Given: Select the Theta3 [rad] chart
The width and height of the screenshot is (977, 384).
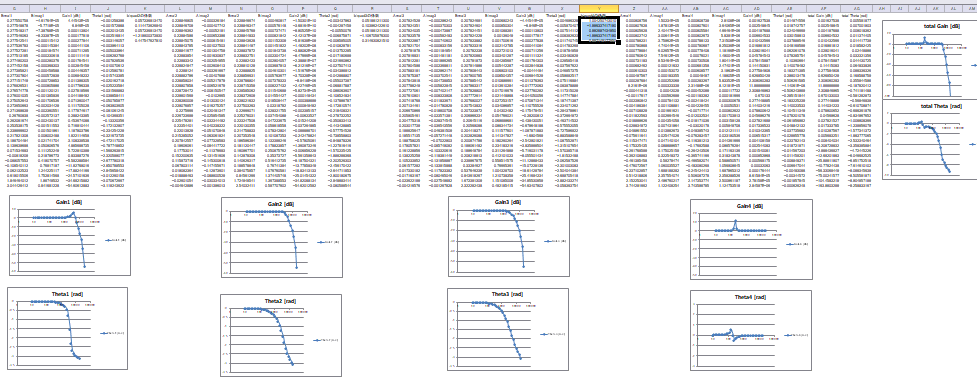Looking at the screenshot, I should [x=507, y=330].
